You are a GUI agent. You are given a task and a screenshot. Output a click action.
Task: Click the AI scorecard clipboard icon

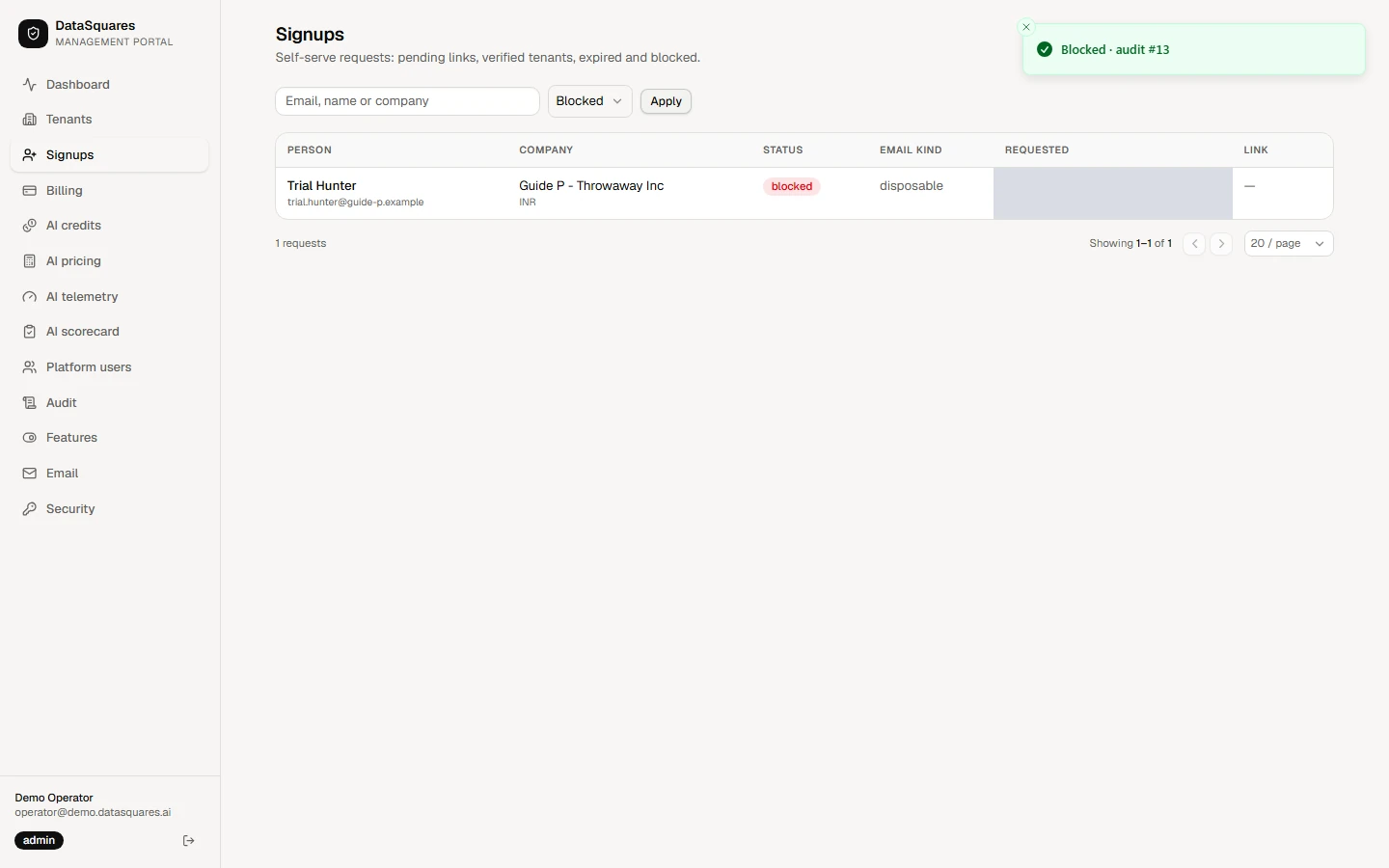(30, 332)
